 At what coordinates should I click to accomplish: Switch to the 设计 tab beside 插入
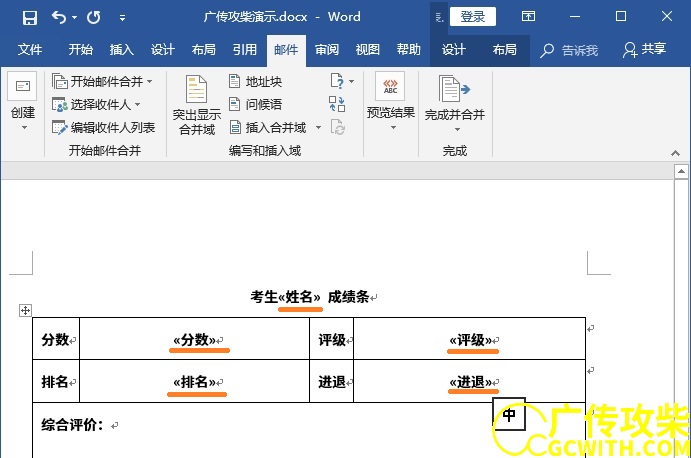pos(163,49)
